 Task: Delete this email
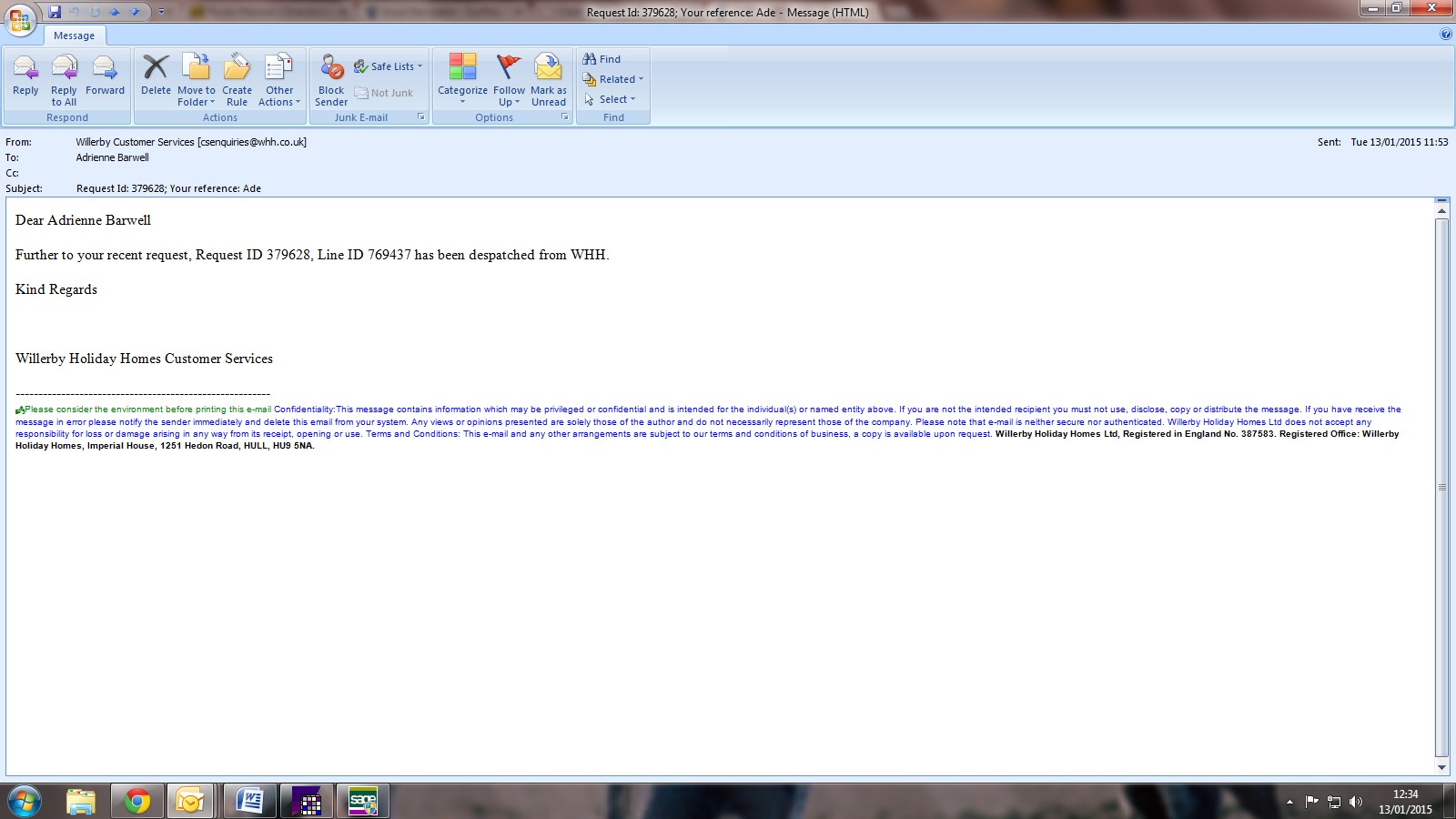156,76
